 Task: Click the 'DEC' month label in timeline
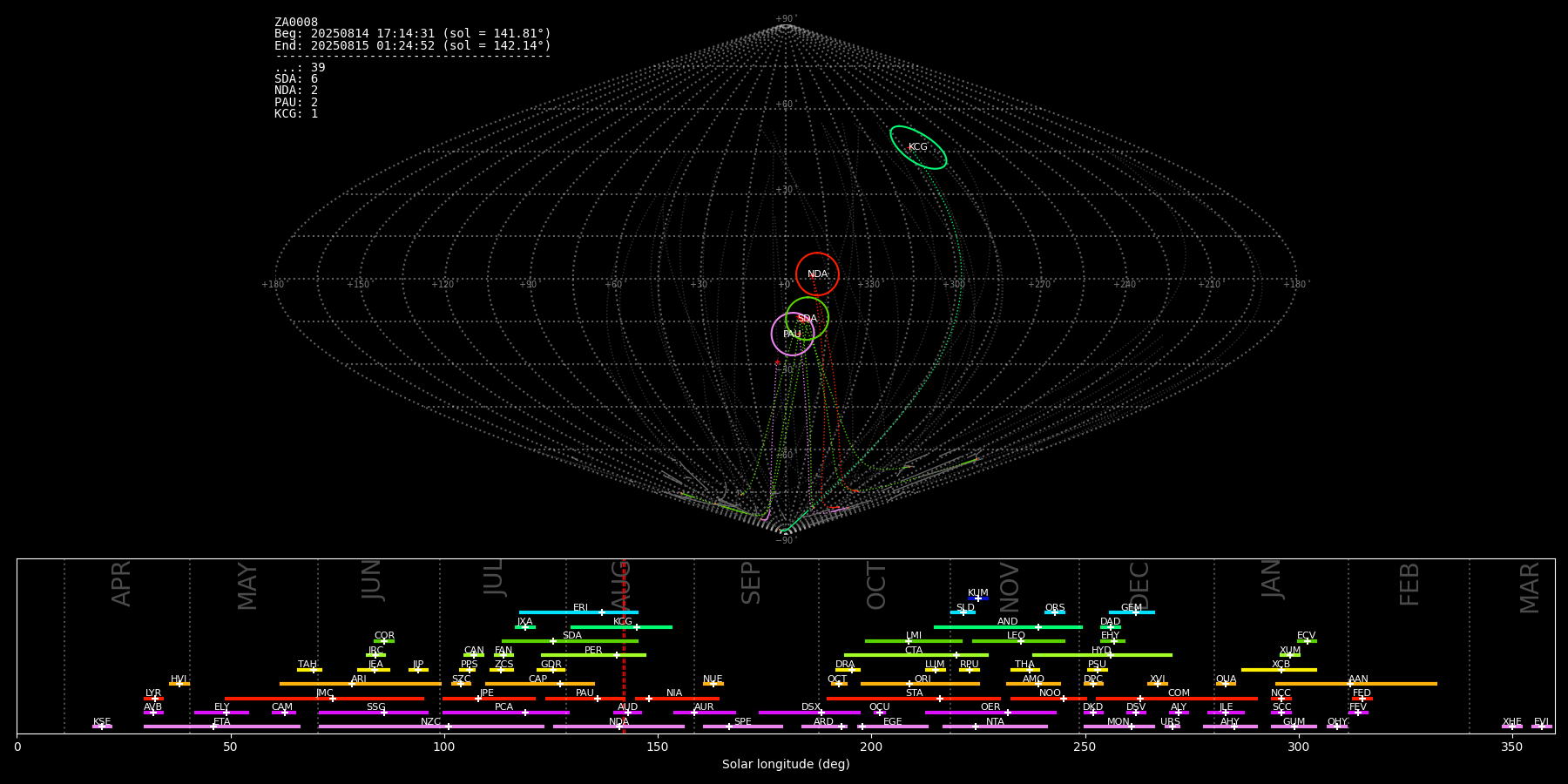click(x=1139, y=586)
